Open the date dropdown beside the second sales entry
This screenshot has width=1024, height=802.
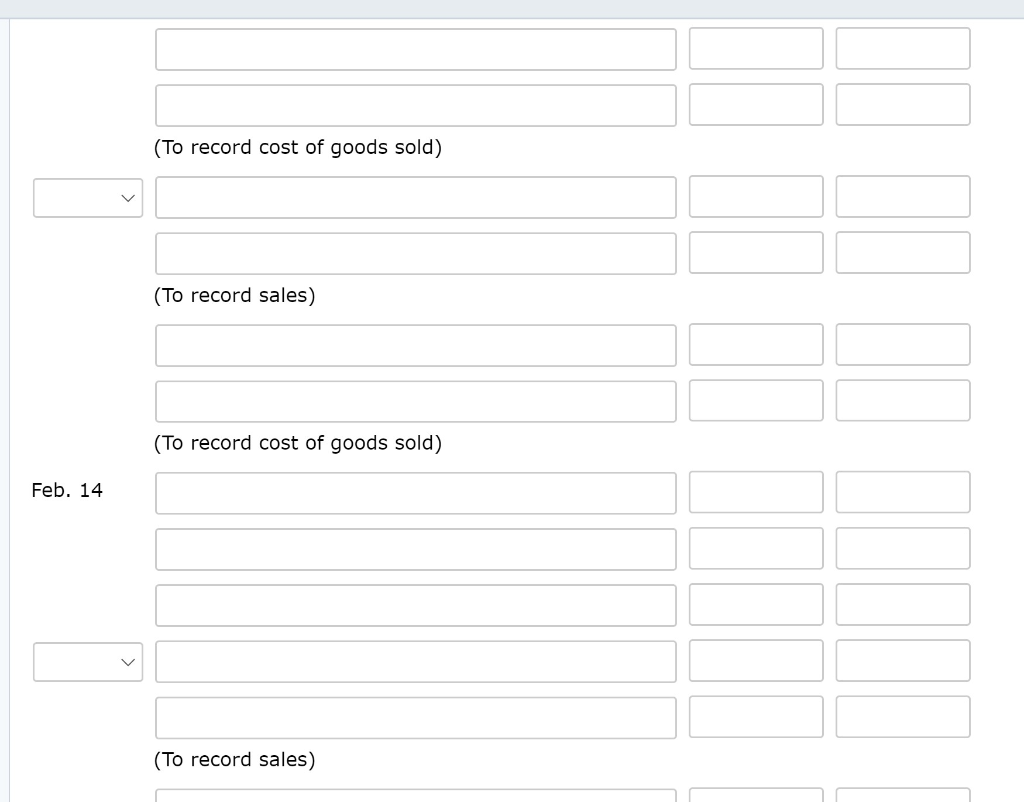pyautogui.click(x=88, y=661)
